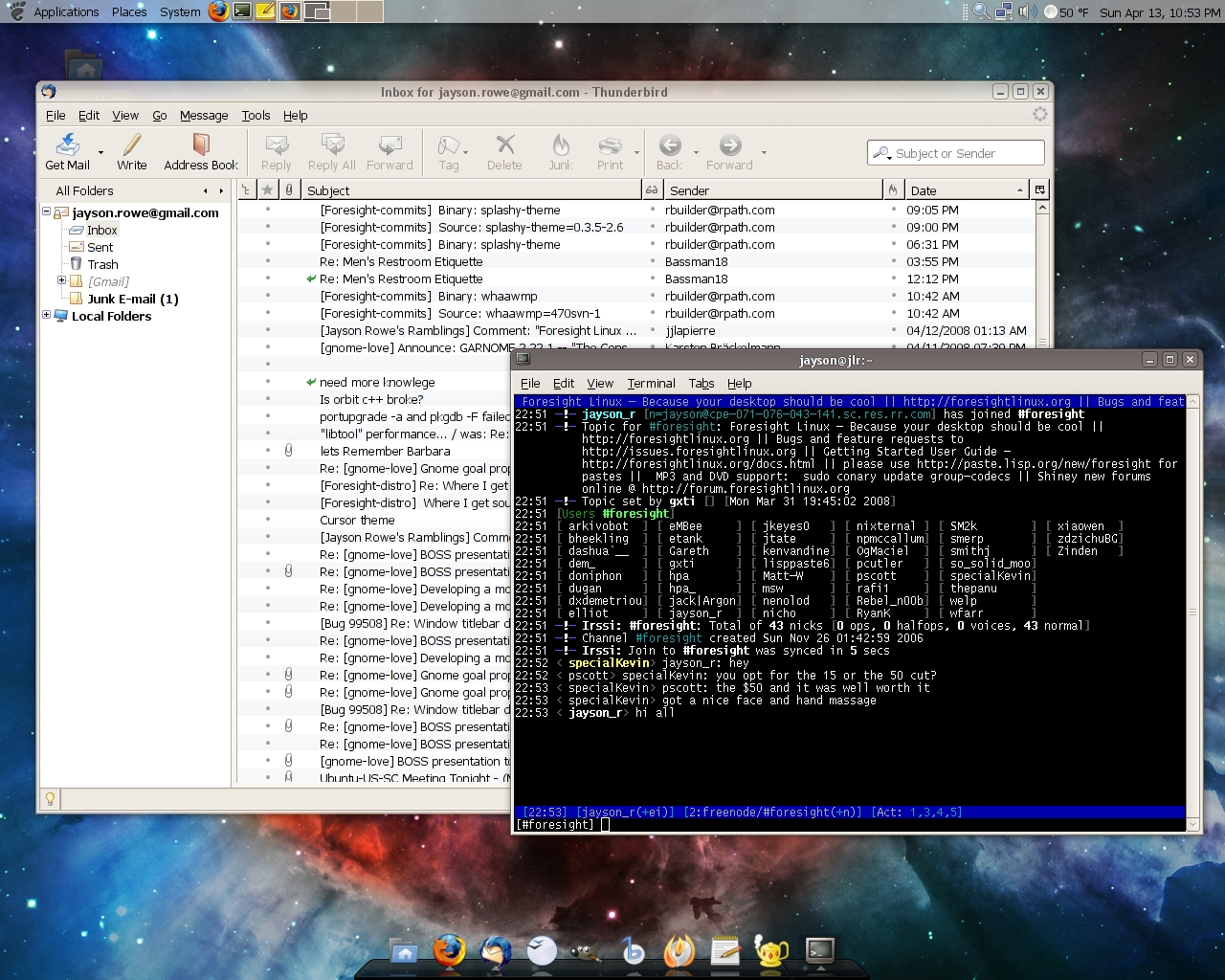The image size is (1225, 980).
Task: Collapse the jayson.rowe@gmail.com account tree
Action: click(x=46, y=212)
